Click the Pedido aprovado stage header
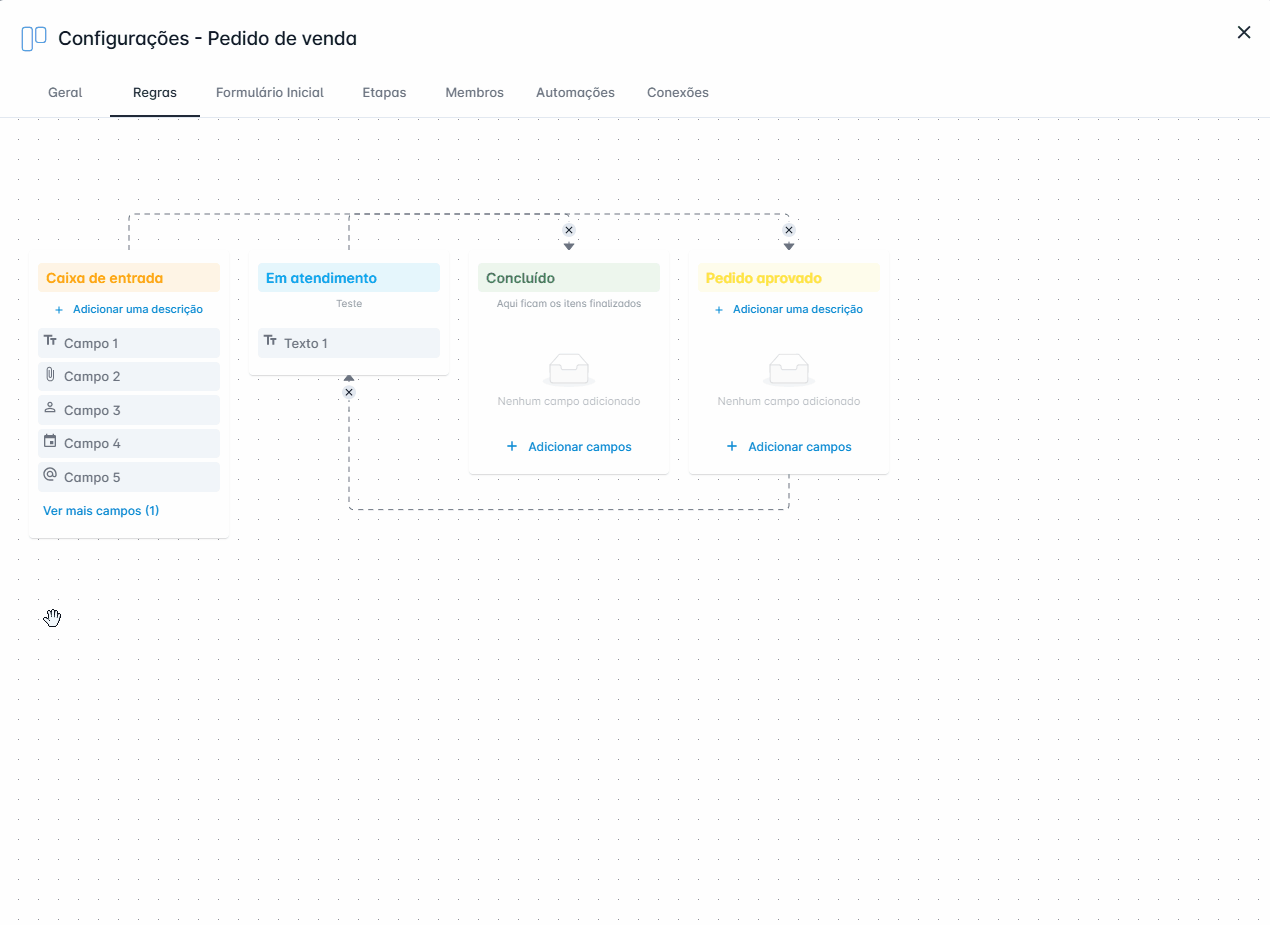 tap(789, 278)
